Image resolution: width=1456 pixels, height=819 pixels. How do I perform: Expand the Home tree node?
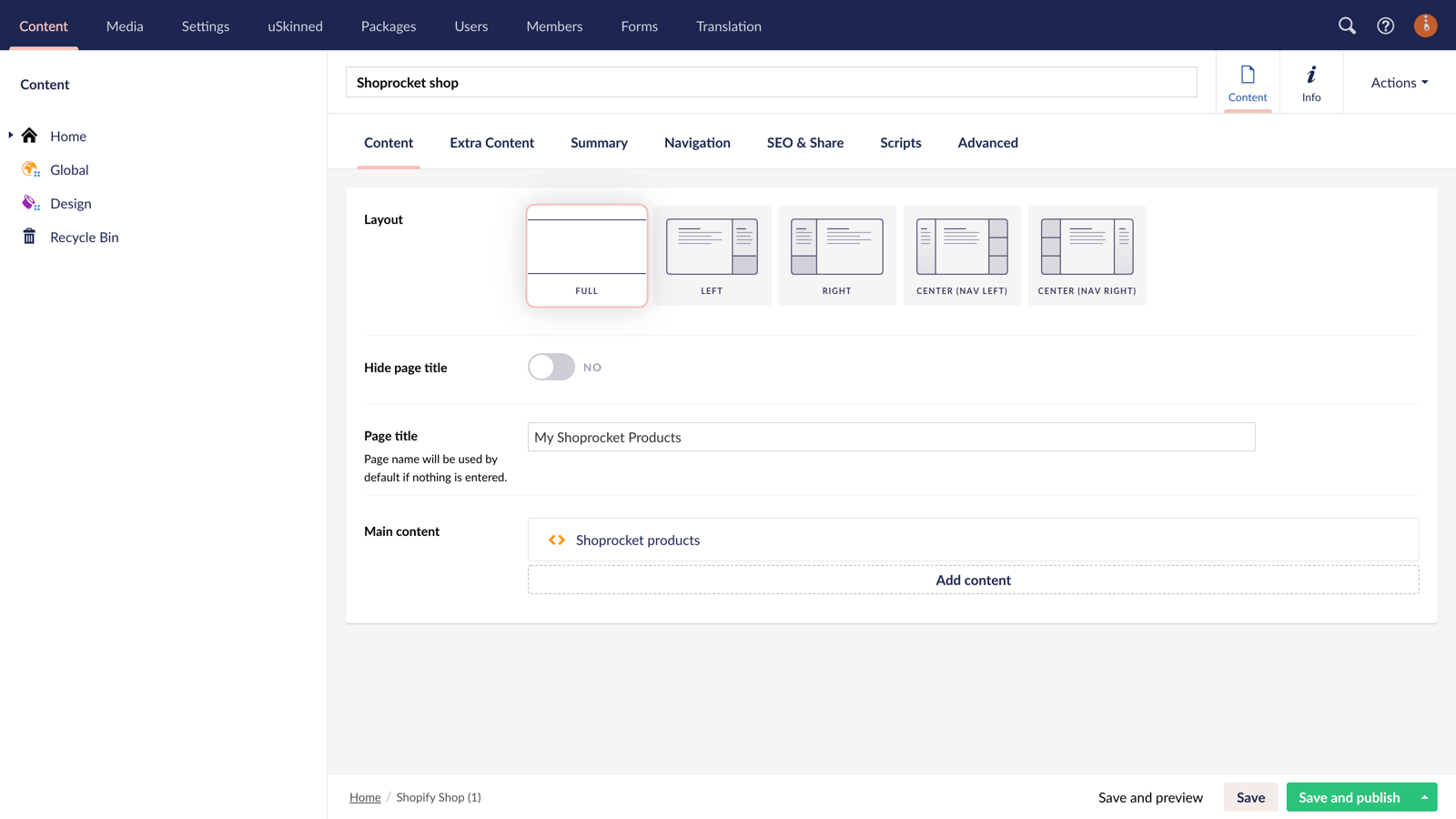click(x=10, y=135)
